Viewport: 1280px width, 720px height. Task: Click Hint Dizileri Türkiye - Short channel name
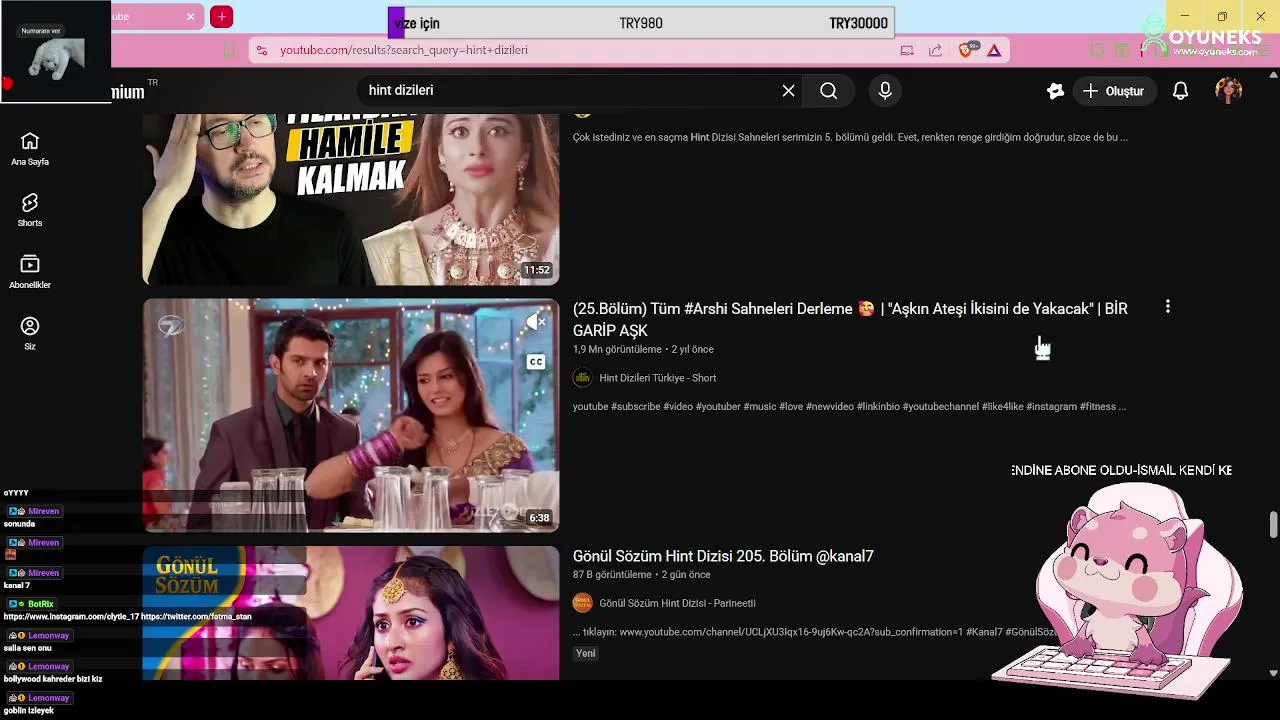tap(657, 378)
